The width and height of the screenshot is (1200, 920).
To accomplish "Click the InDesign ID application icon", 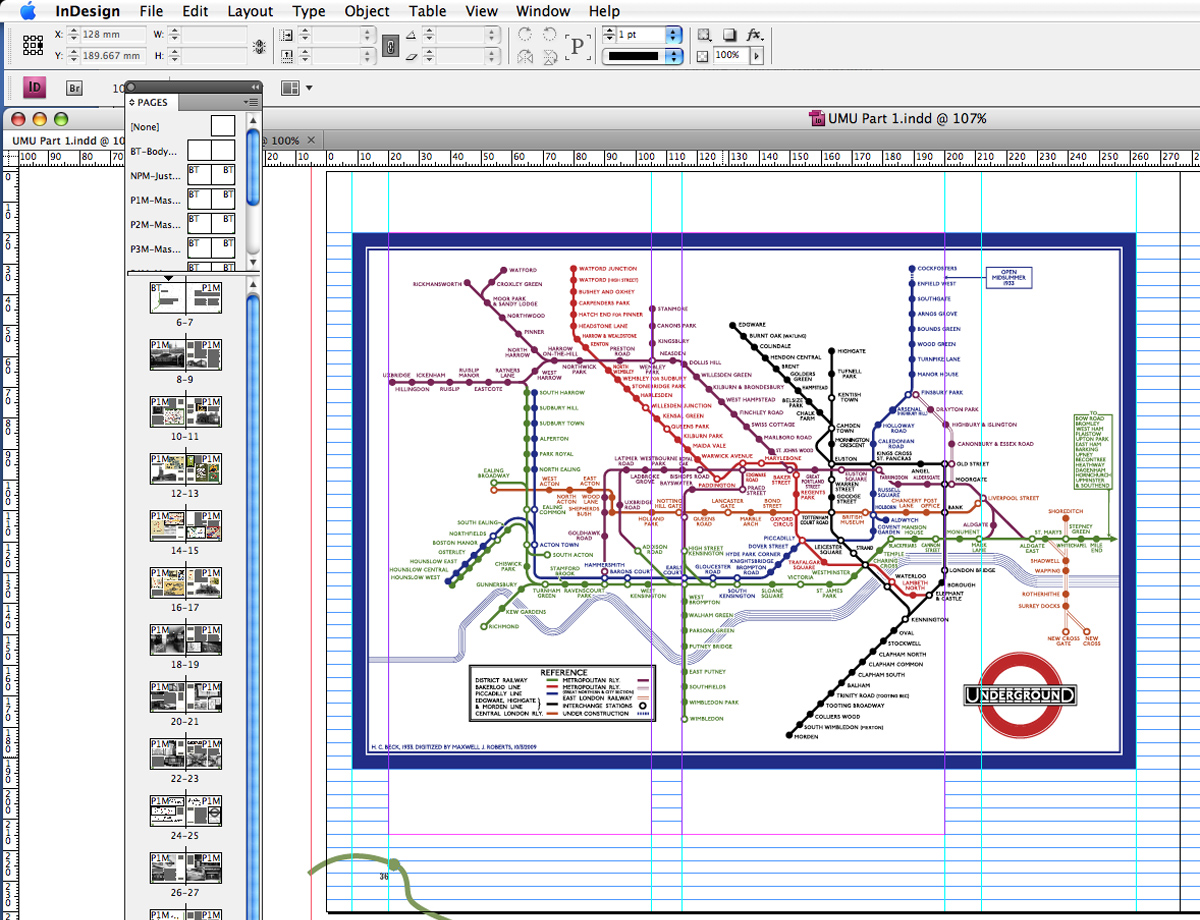I will [35, 87].
